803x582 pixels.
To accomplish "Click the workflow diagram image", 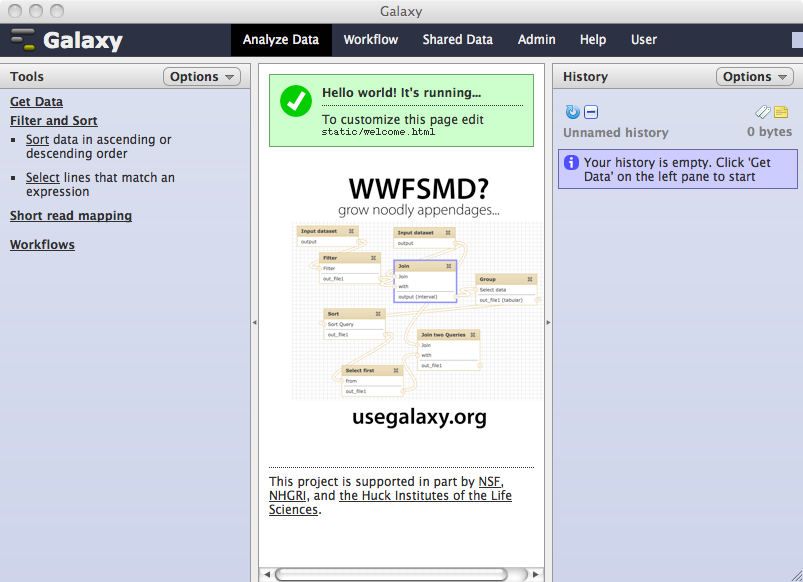I will tap(417, 311).
